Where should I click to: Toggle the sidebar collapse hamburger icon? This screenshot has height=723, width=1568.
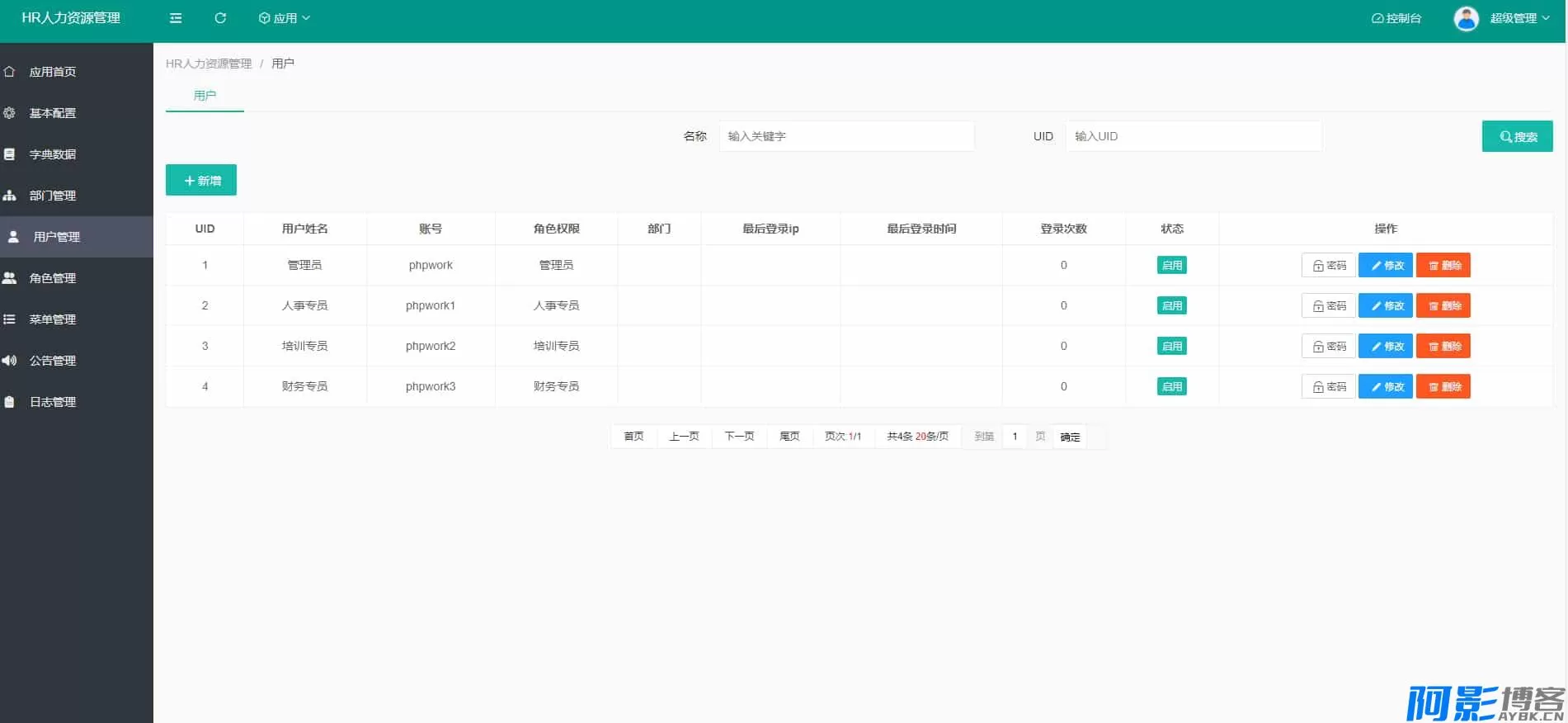(176, 18)
